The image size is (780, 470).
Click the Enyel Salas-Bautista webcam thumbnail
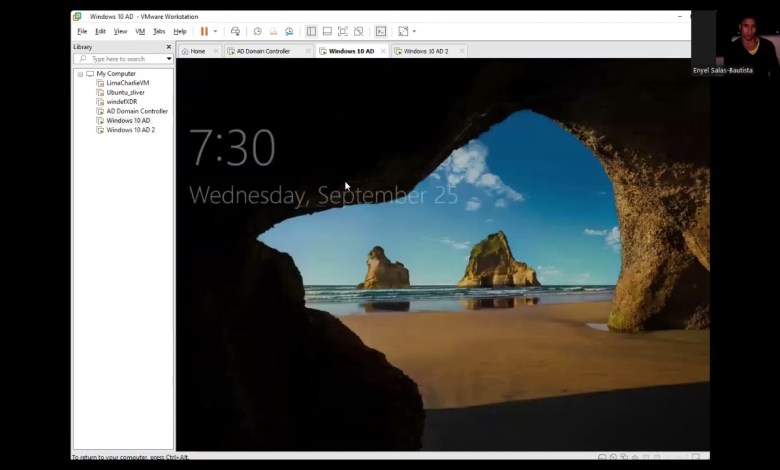pyautogui.click(x=736, y=44)
